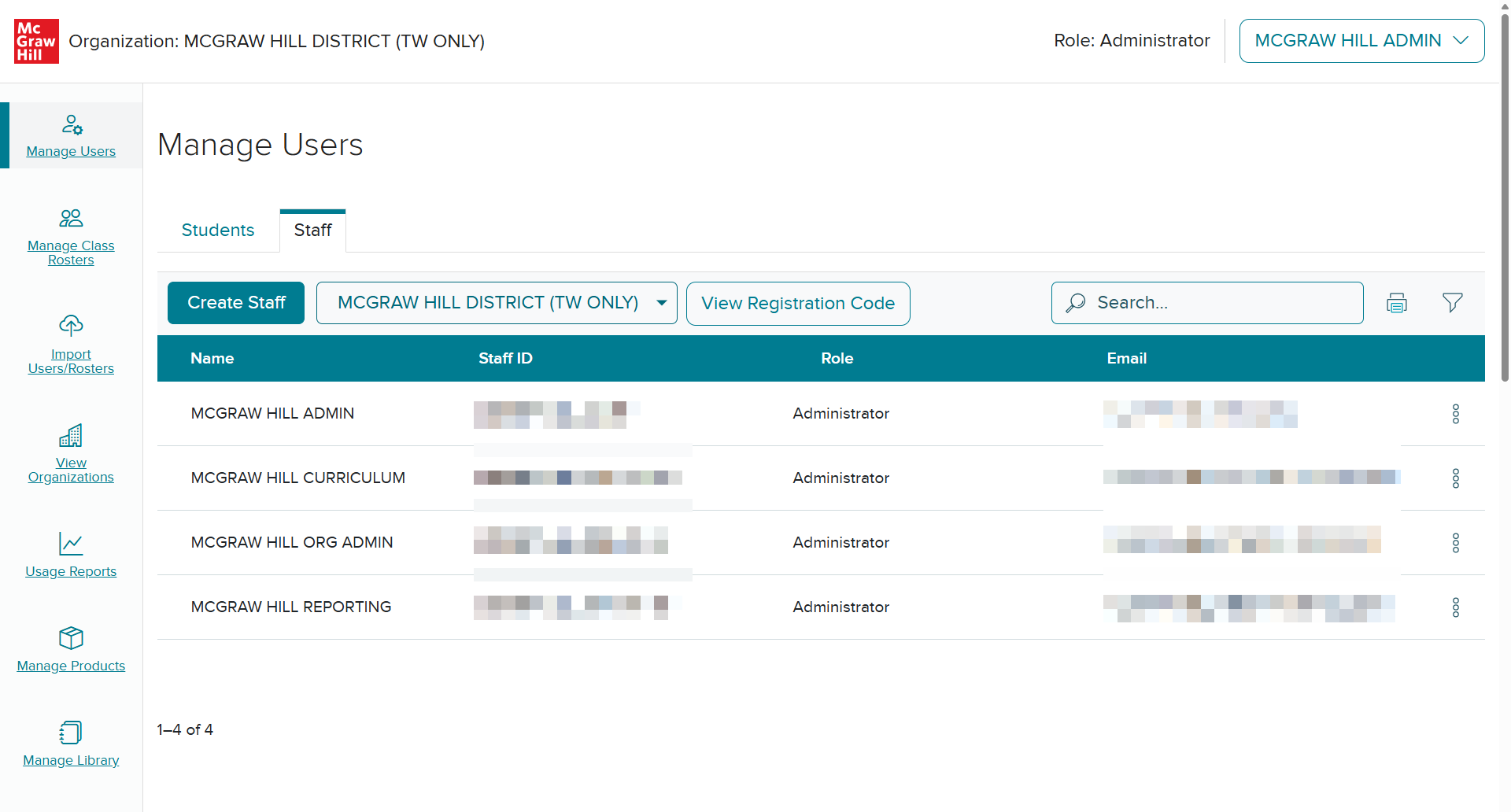Click the Manage Products box icon
Screen dimensions: 1511x812
tap(71, 637)
